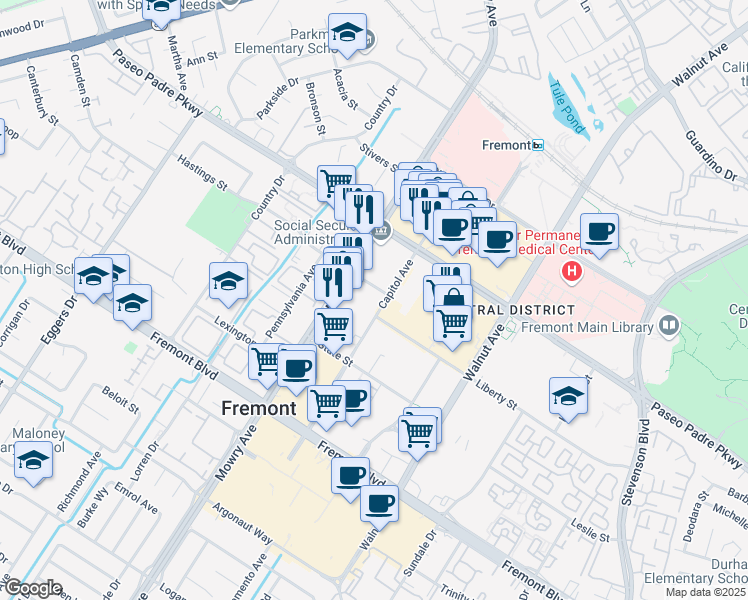This screenshot has width=748, height=600.
Task: Select the large Fremont city label
Action: click(259, 409)
